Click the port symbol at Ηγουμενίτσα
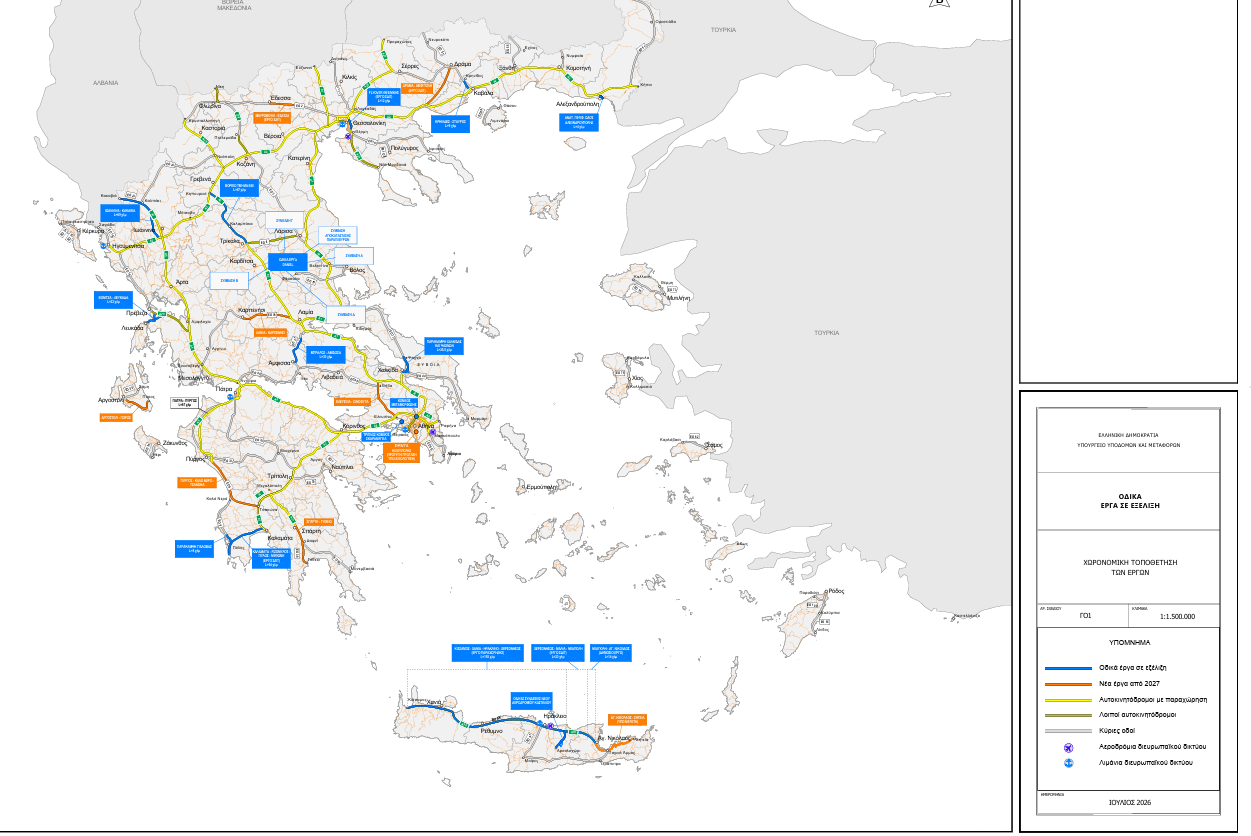The height and width of the screenshot is (836, 1251). (x=104, y=245)
